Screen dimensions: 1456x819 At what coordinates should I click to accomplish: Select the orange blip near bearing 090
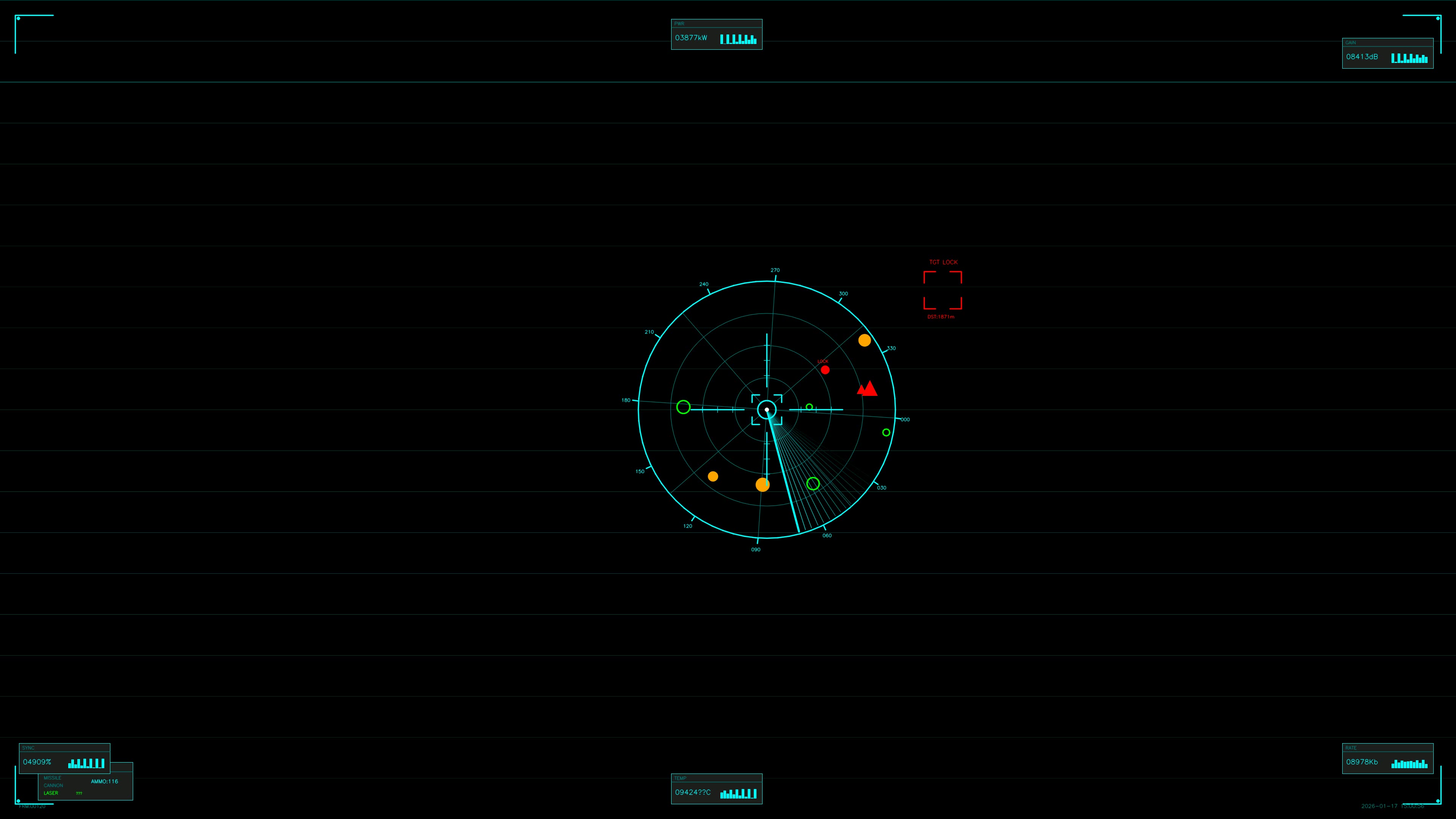763,485
